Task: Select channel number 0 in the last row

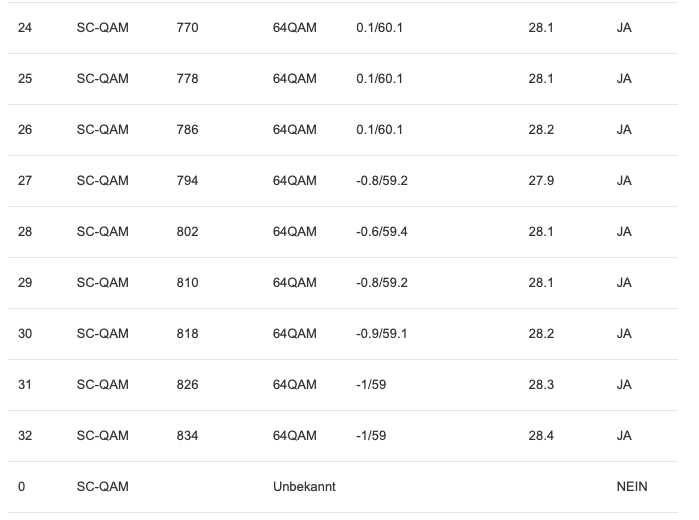Action: pos(22,487)
